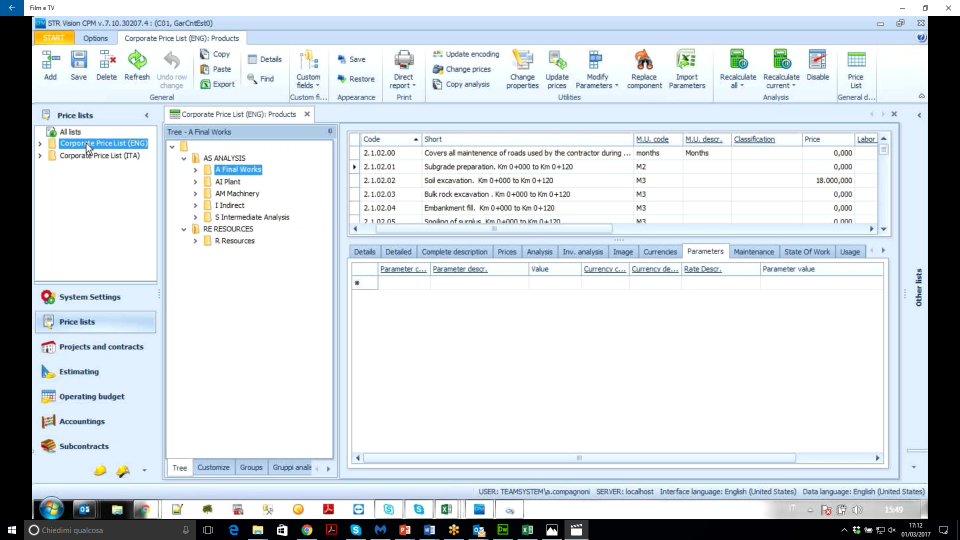Open the Prices detail tab
960x540 pixels.
tap(507, 252)
